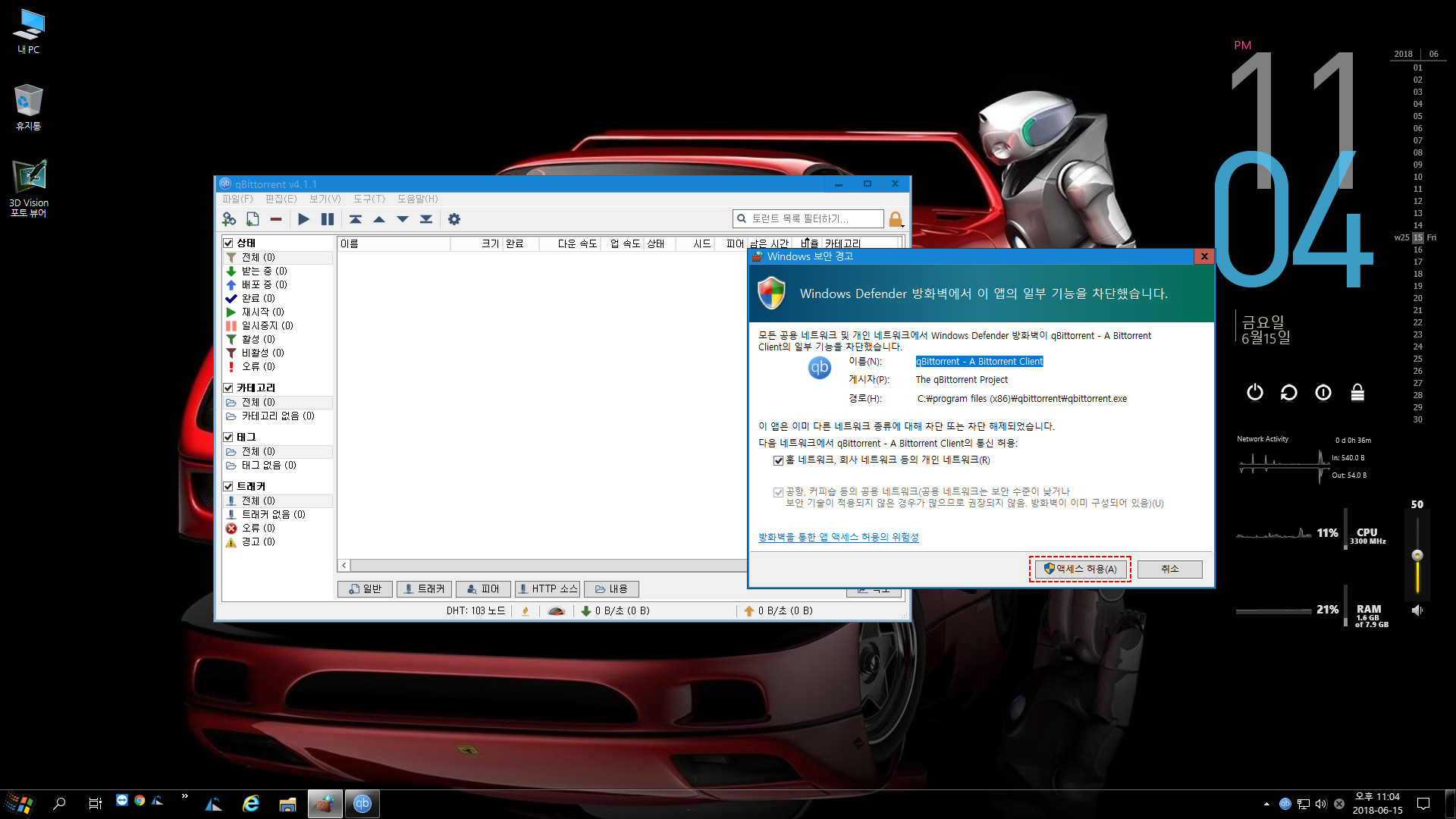Click the firewall alert taskbar button
This screenshot has width=1456, height=819.
click(325, 804)
